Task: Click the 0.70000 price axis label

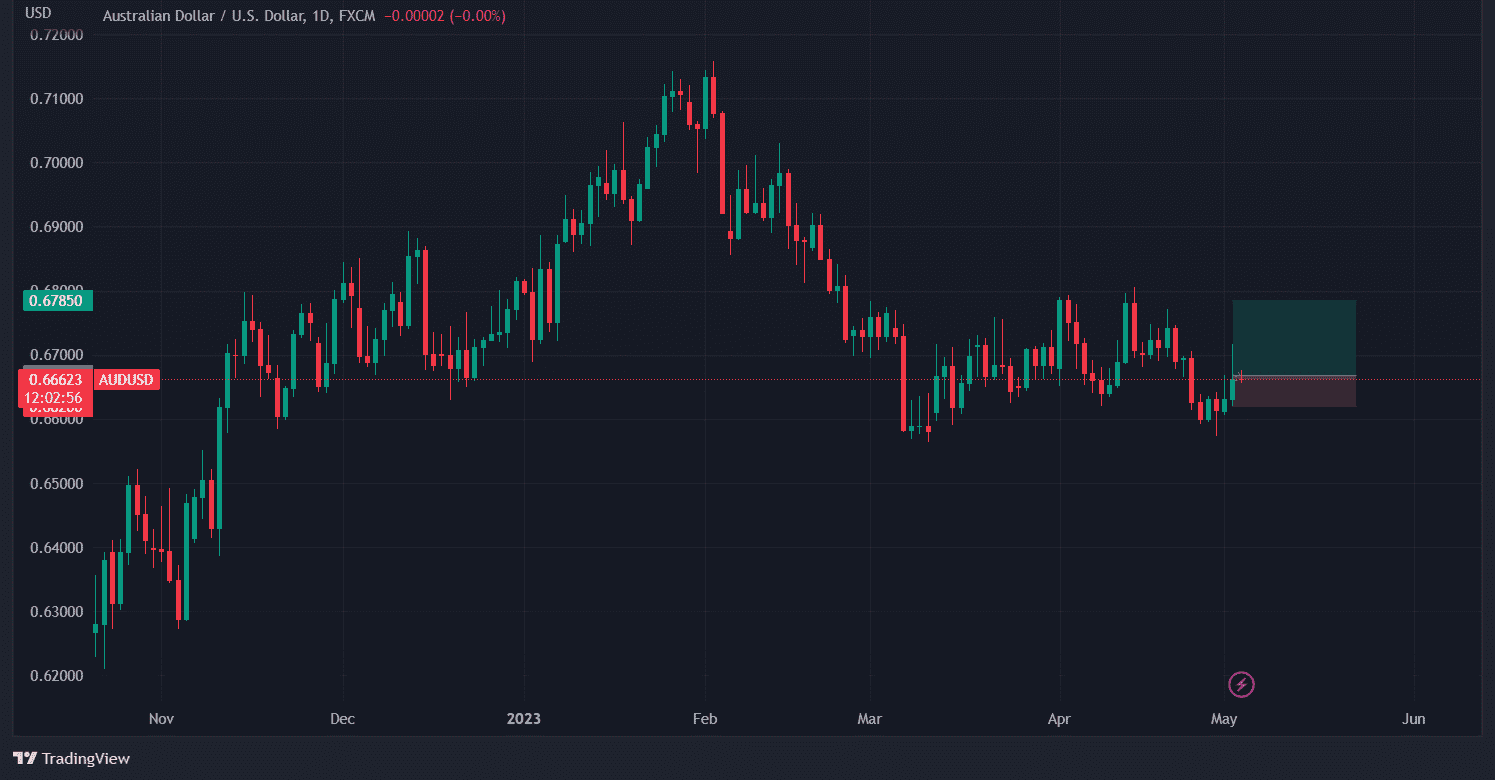Action: click(x=57, y=163)
